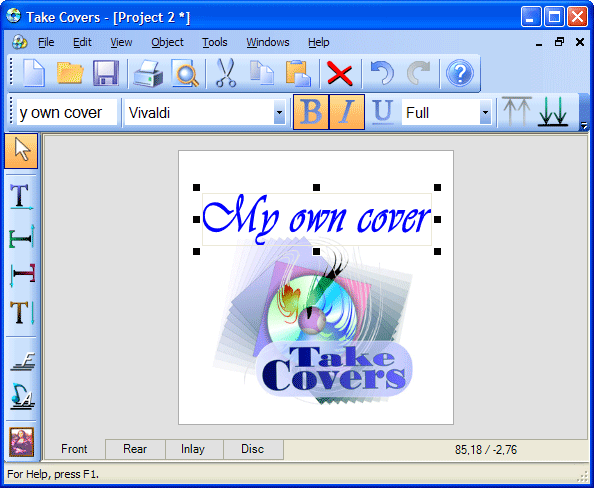Click the scissors Cut icon

pos(226,73)
